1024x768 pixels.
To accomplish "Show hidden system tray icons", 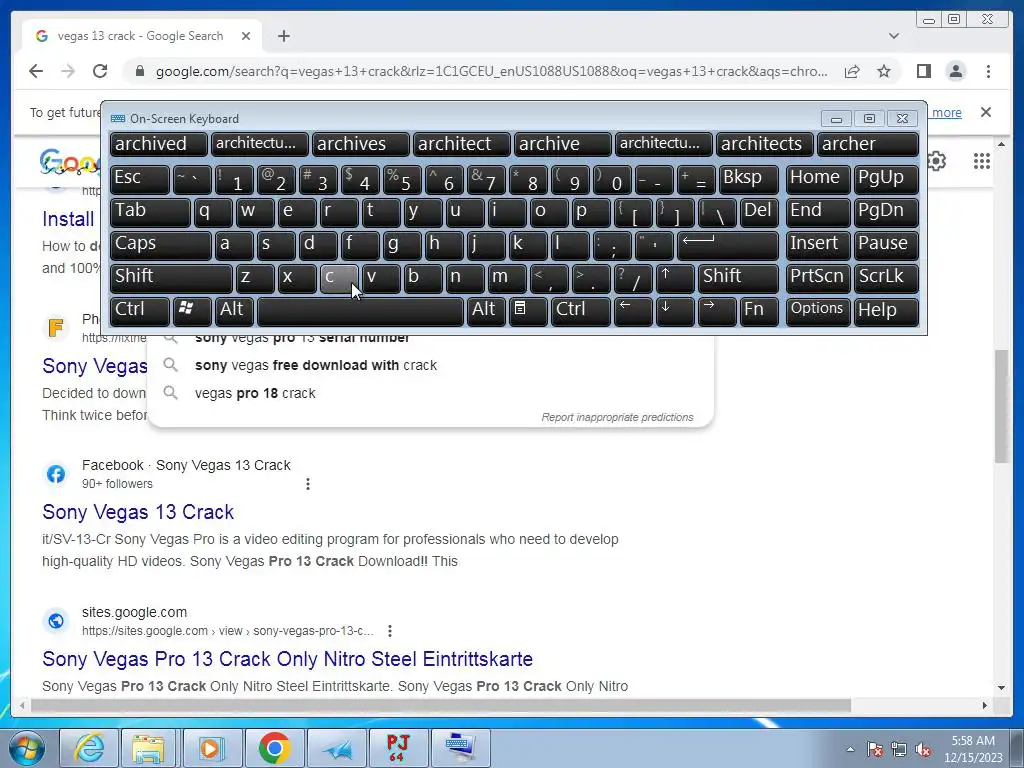I will (850, 749).
